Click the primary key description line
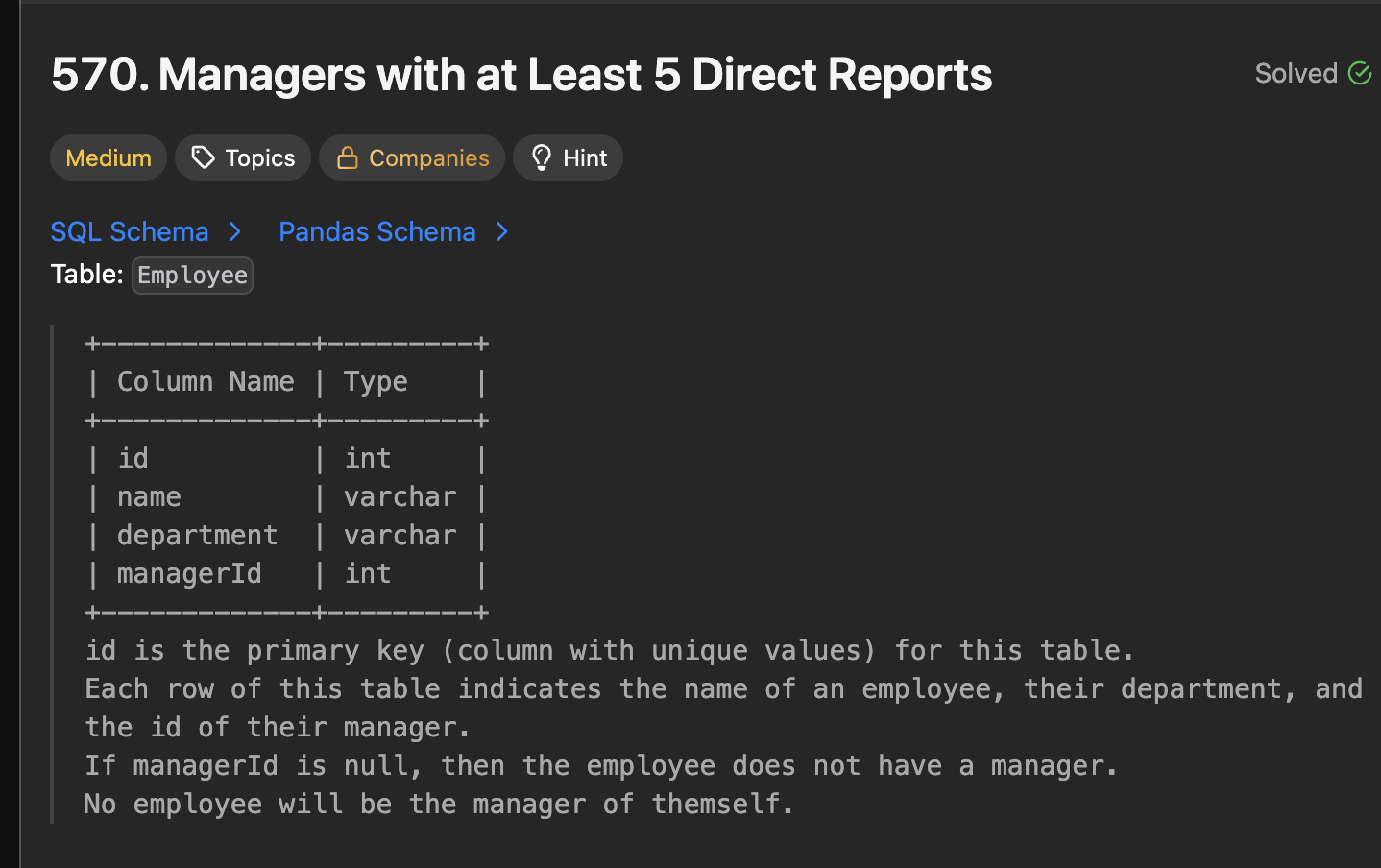The height and width of the screenshot is (868, 1381). point(608,650)
